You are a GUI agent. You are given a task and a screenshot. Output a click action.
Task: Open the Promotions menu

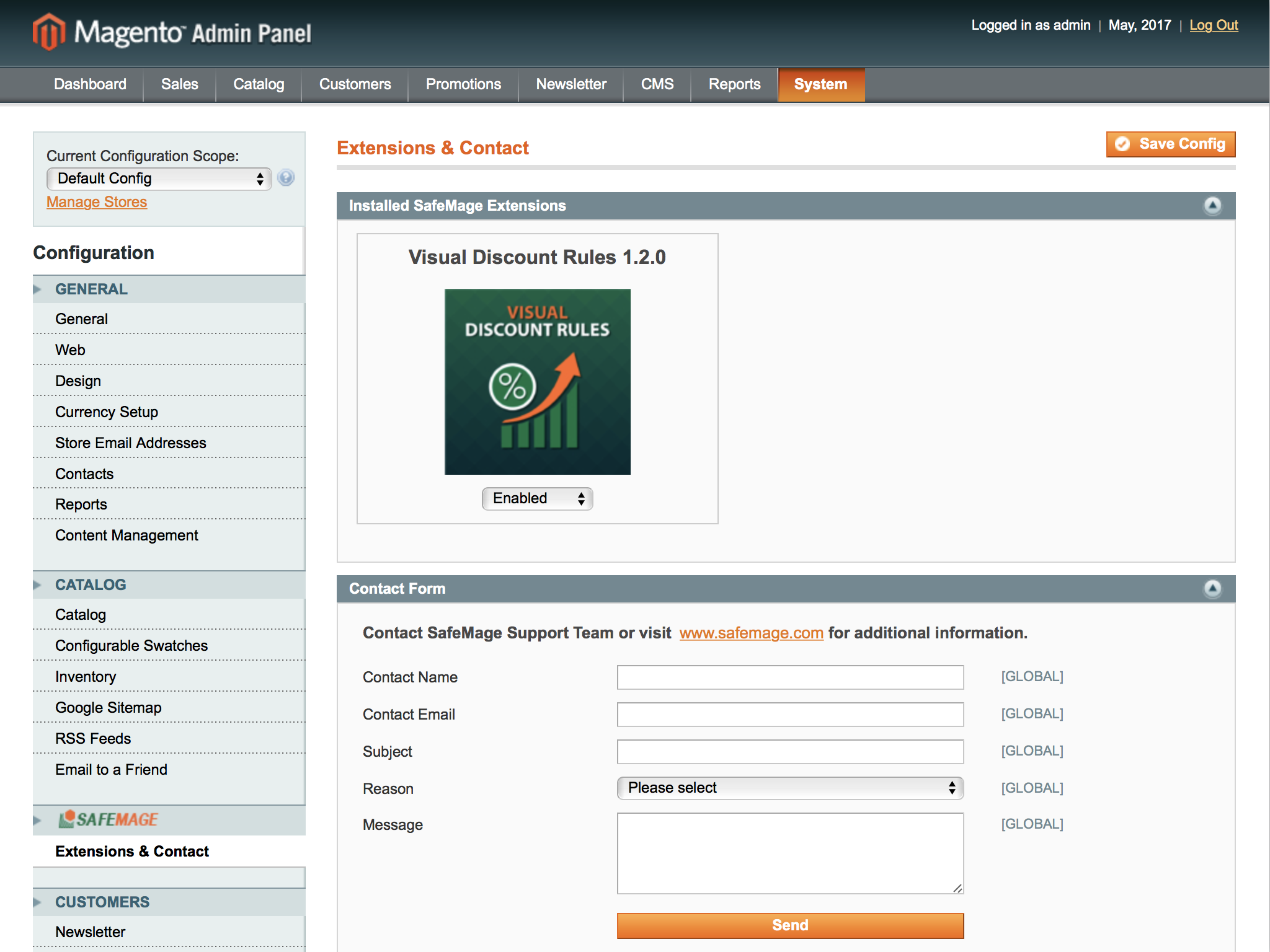pos(463,84)
